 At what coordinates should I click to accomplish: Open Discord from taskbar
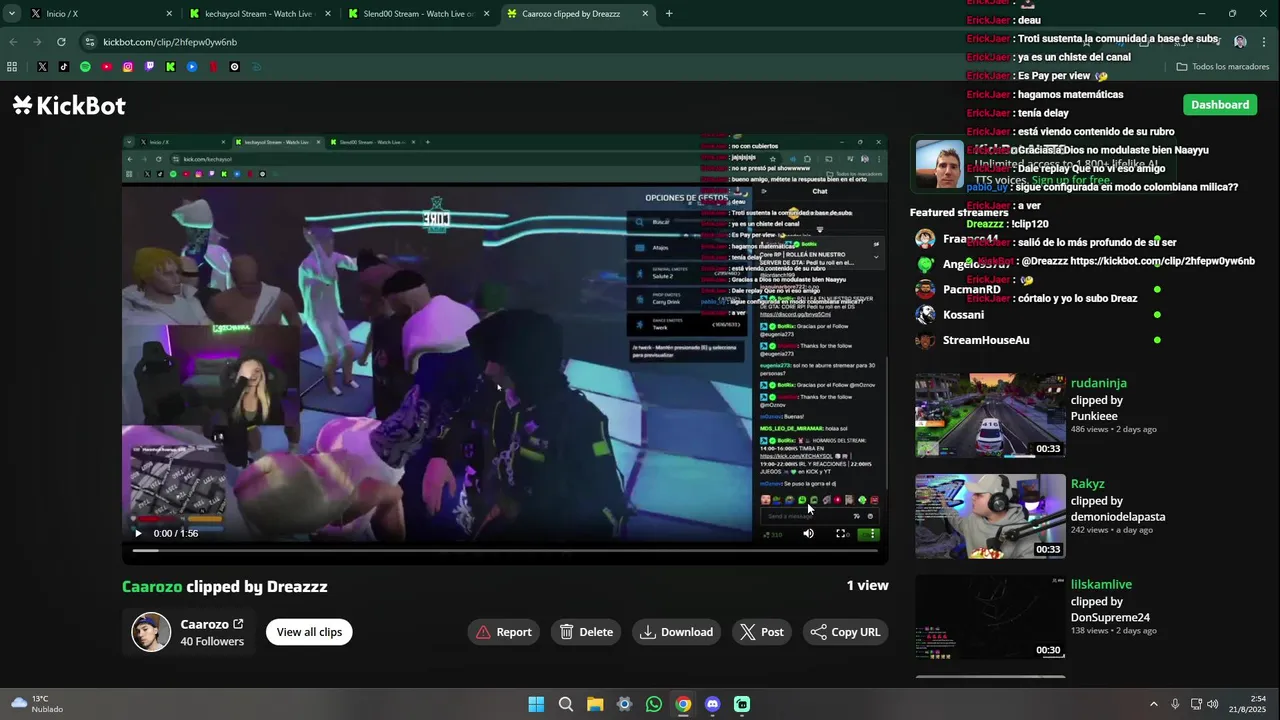tap(712, 704)
